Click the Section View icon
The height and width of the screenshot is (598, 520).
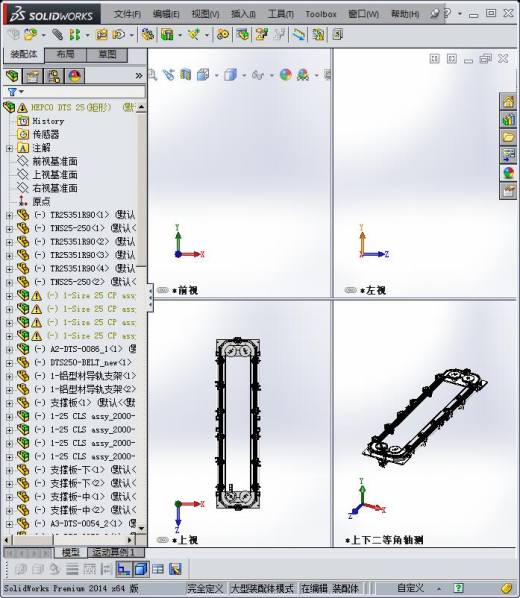186,75
